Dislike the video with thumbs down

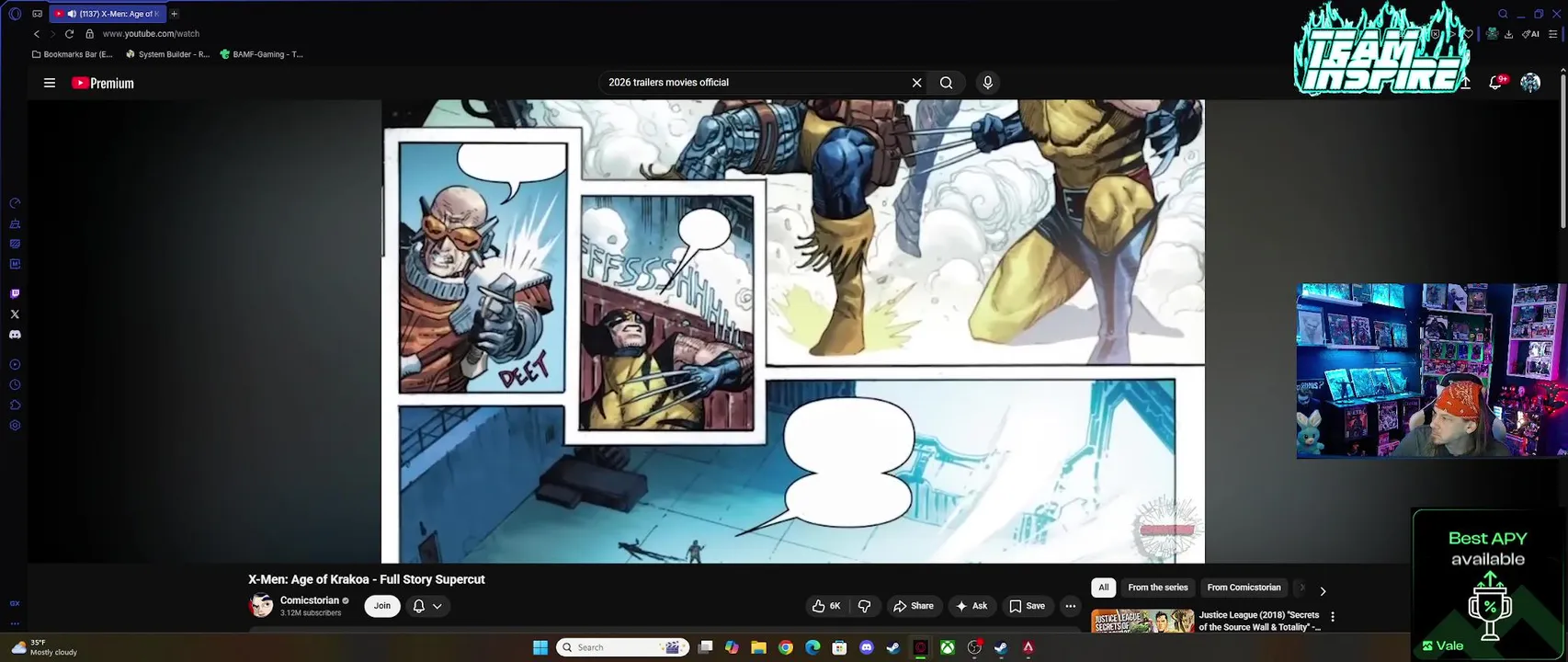point(865,606)
